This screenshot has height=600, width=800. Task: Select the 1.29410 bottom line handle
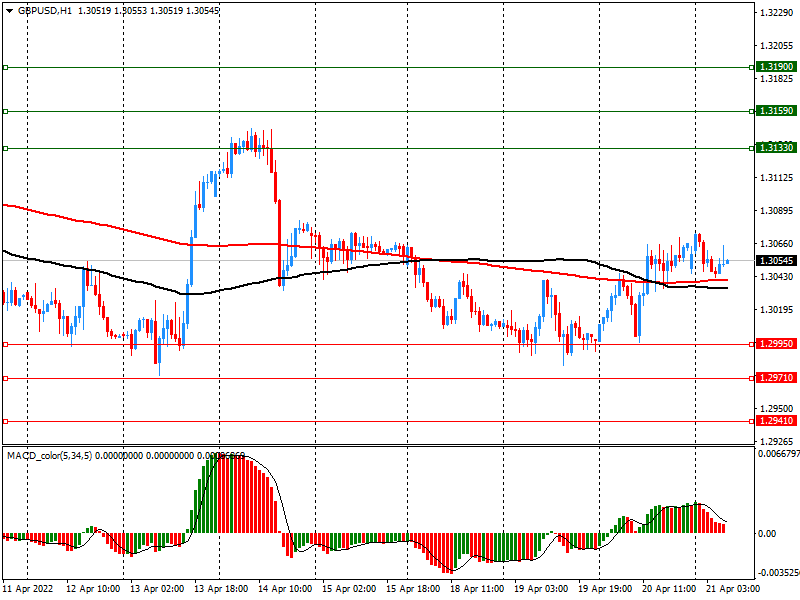click(x=5, y=421)
